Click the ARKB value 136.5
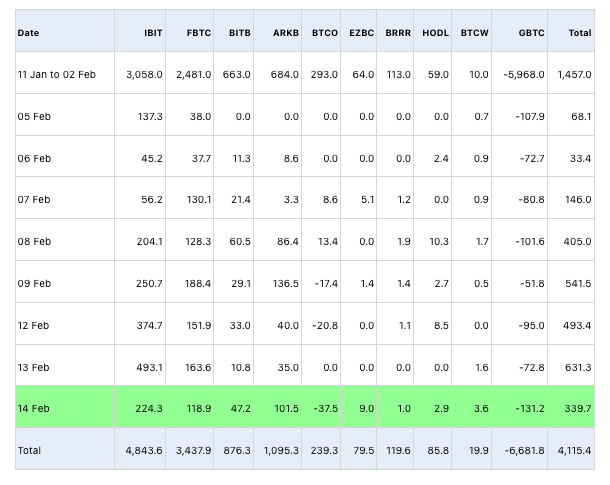 coord(286,284)
